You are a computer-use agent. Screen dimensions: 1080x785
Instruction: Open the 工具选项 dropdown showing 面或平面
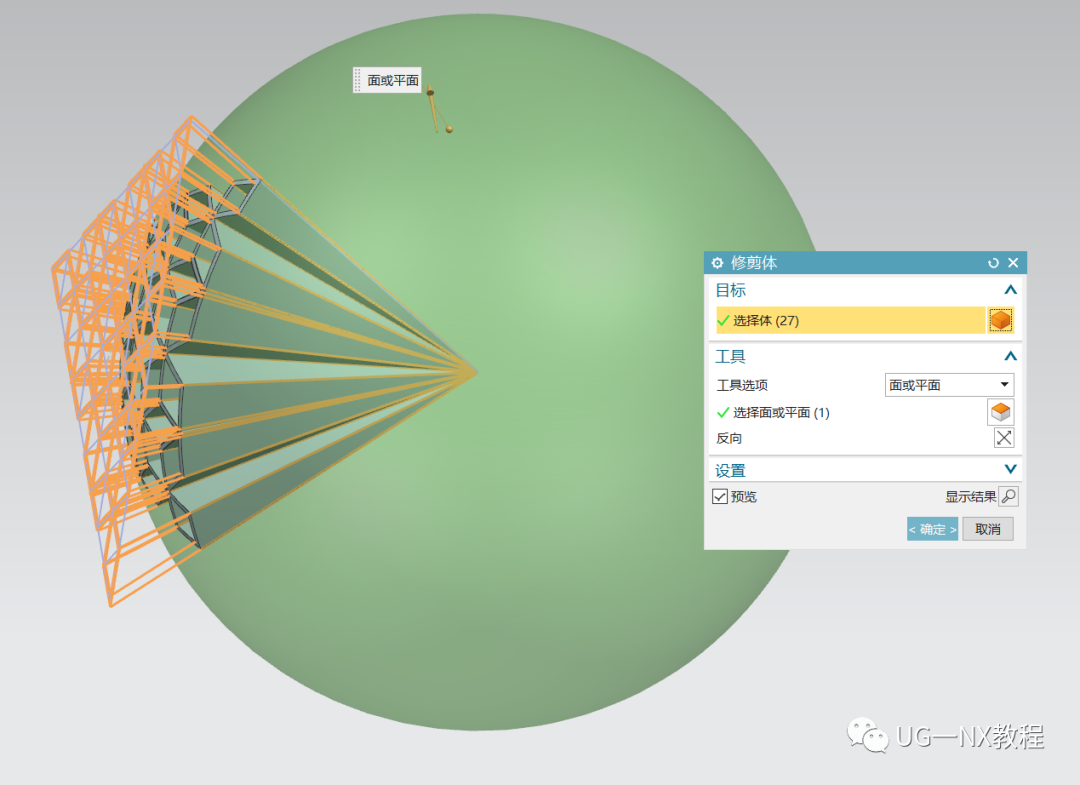pyautogui.click(x=949, y=385)
